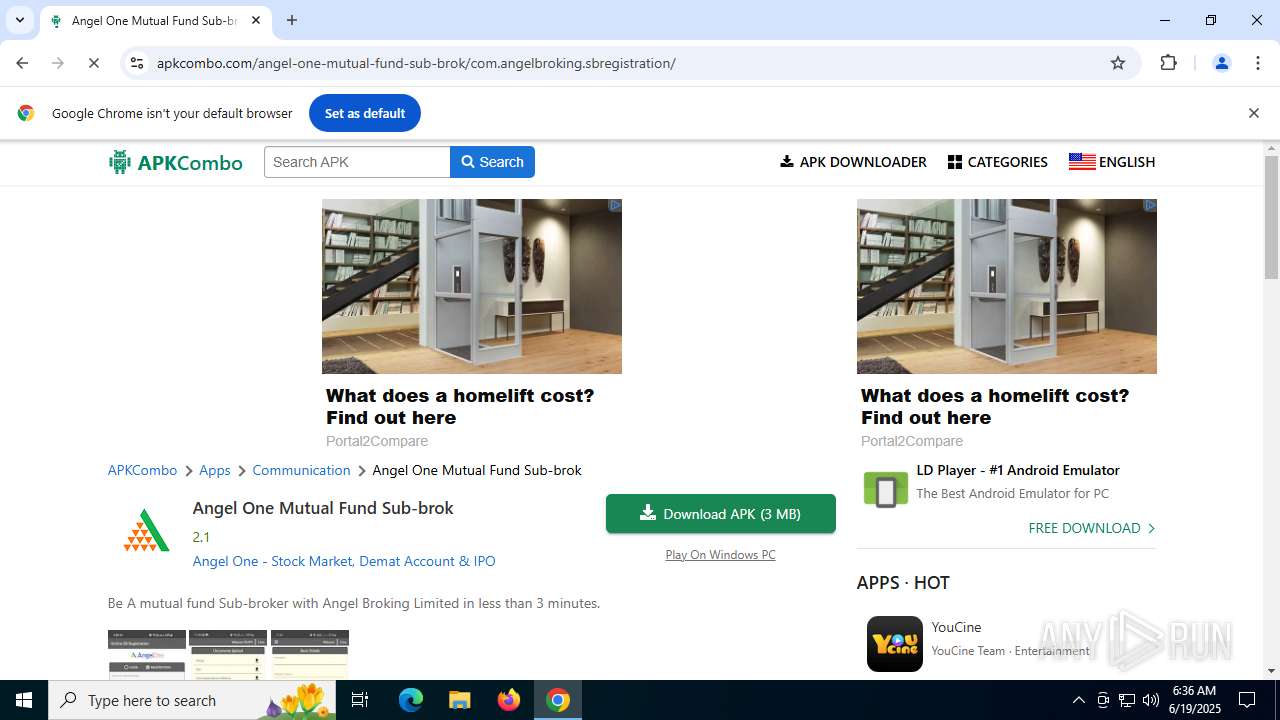
Task: Open the network icon in system tray
Action: coord(1127,700)
